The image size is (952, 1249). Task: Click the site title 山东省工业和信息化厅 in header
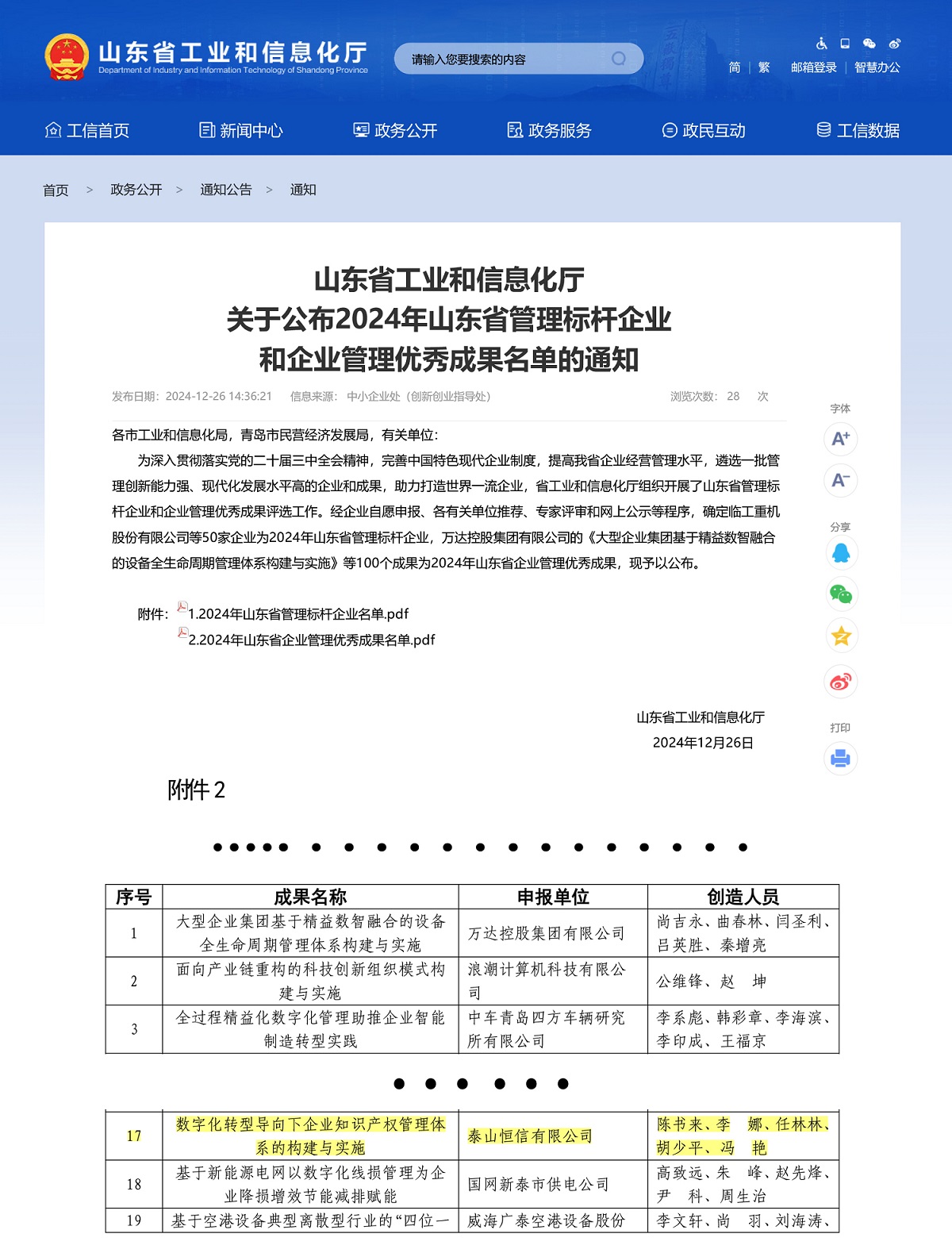point(233,52)
